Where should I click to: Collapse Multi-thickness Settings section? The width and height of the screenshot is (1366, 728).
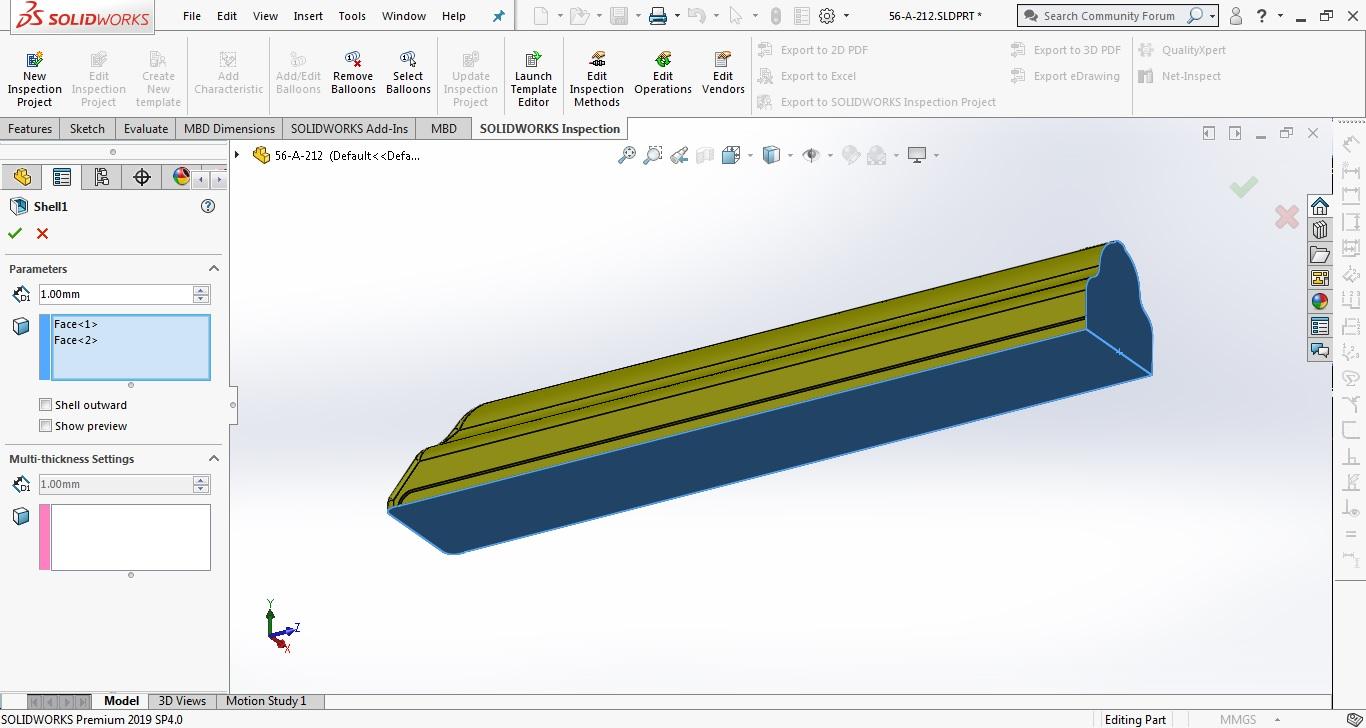tap(213, 459)
